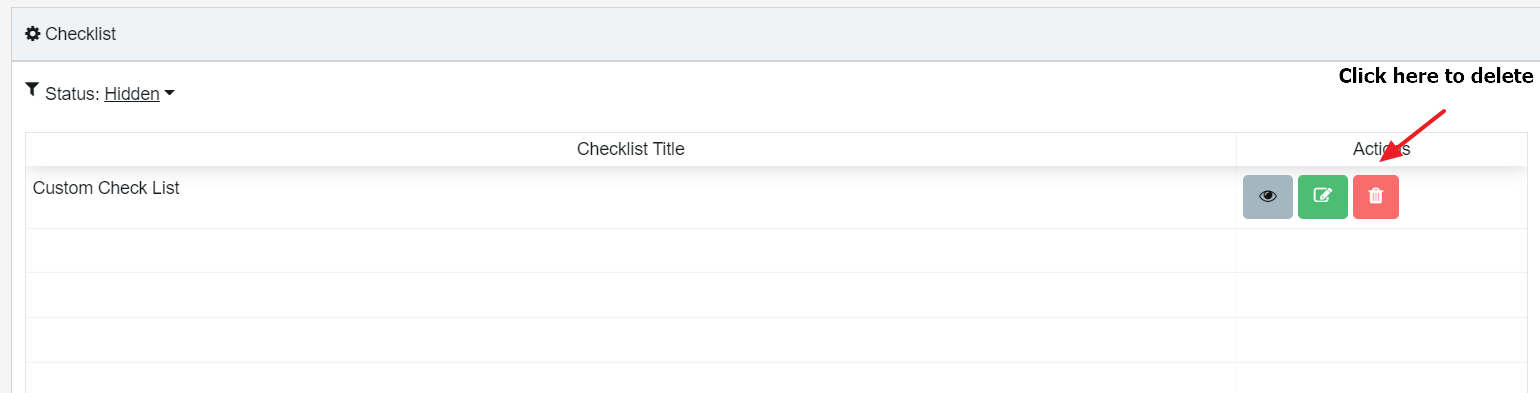Select the partially visible last table row
Image resolution: width=1540 pixels, height=393 pixels.
(x=776, y=378)
